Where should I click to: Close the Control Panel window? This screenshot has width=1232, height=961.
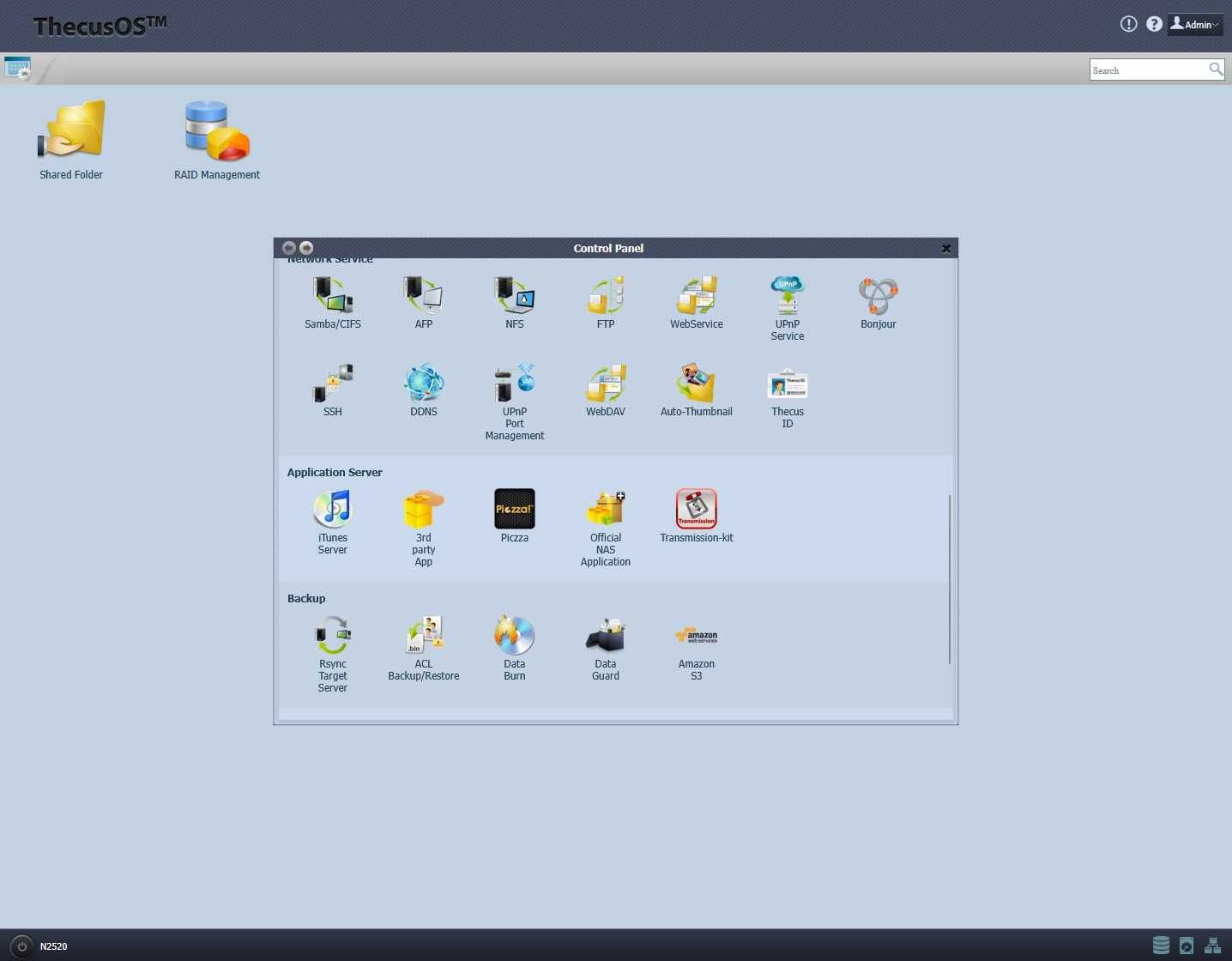point(946,249)
